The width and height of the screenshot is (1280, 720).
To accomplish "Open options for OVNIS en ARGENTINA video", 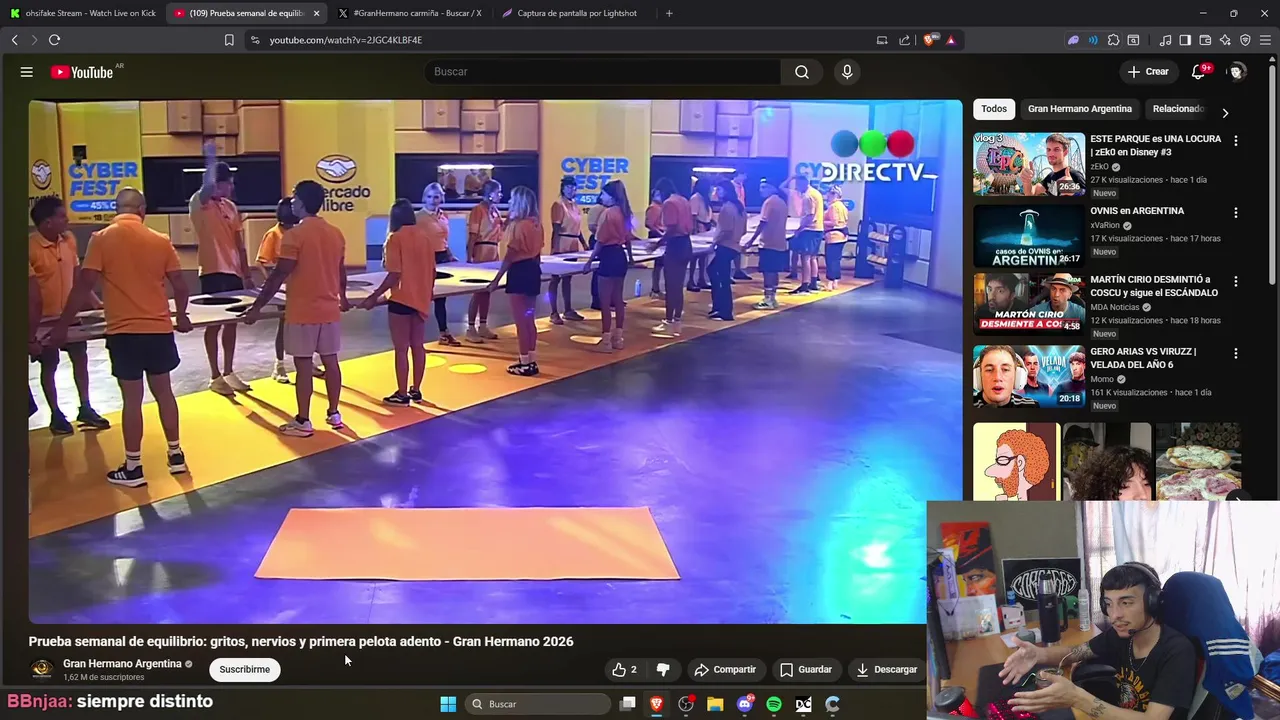I will point(1236,213).
